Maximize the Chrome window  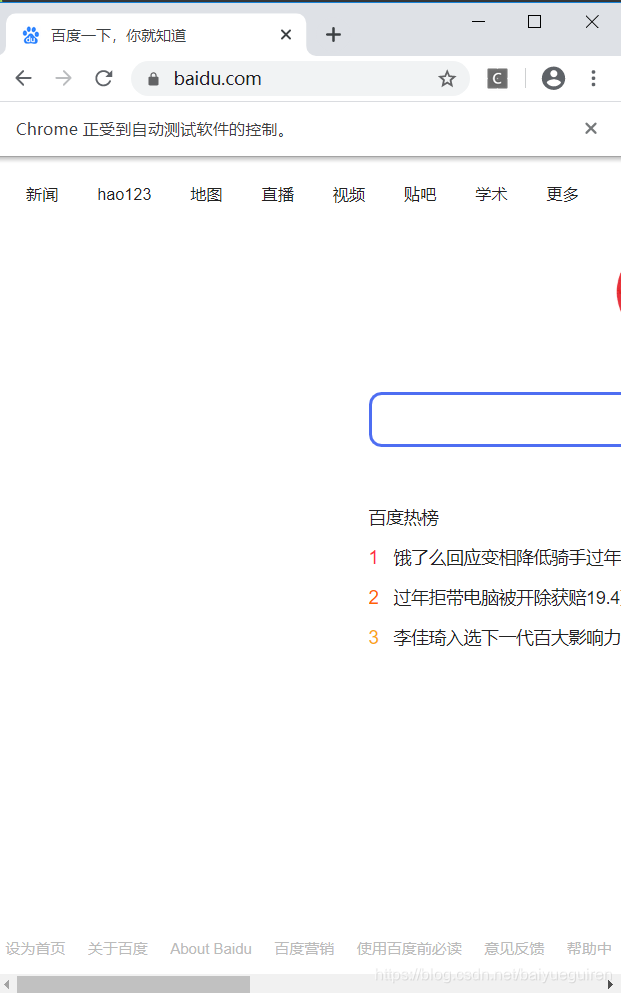pos(534,22)
